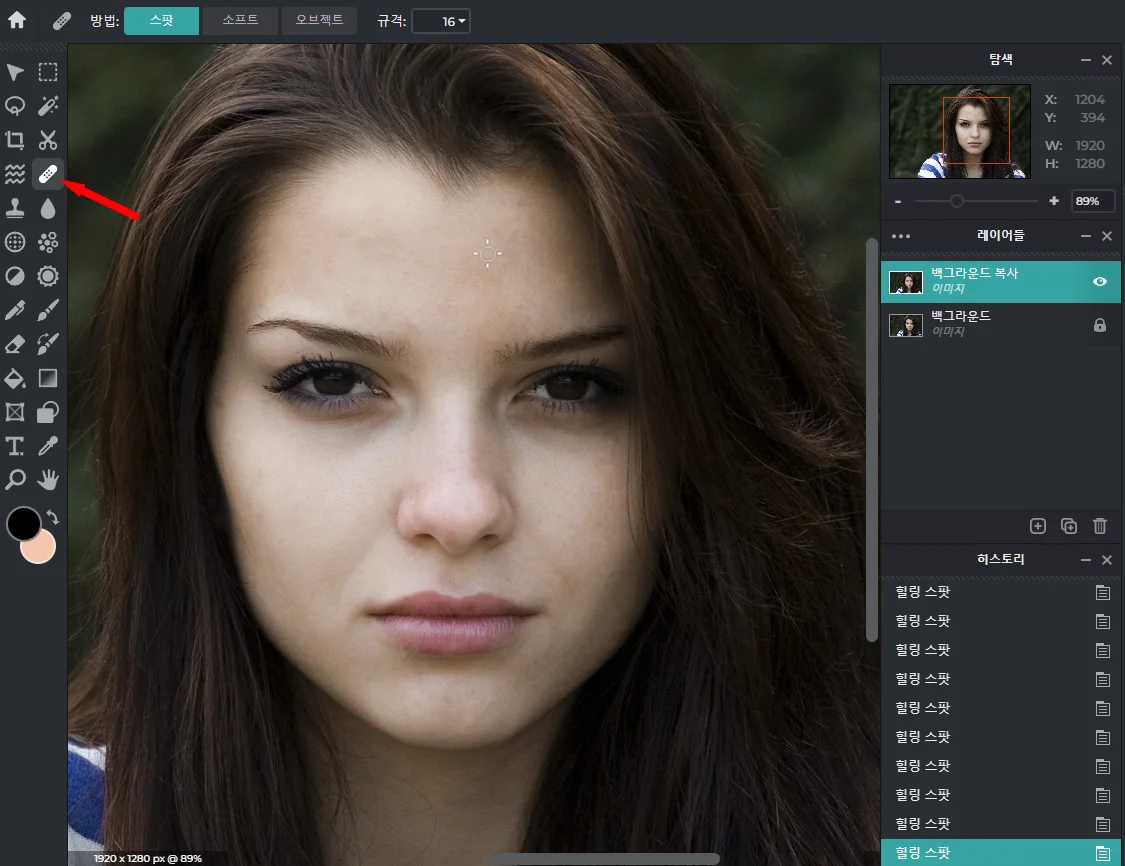The image size is (1125, 866).
Task: Click the navigator zoom slider handle
Action: (956, 201)
